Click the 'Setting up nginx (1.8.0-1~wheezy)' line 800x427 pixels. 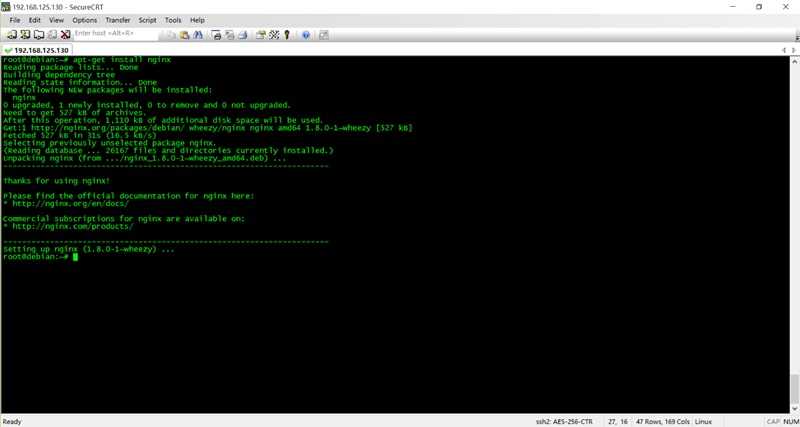pyautogui.click(x=89, y=249)
